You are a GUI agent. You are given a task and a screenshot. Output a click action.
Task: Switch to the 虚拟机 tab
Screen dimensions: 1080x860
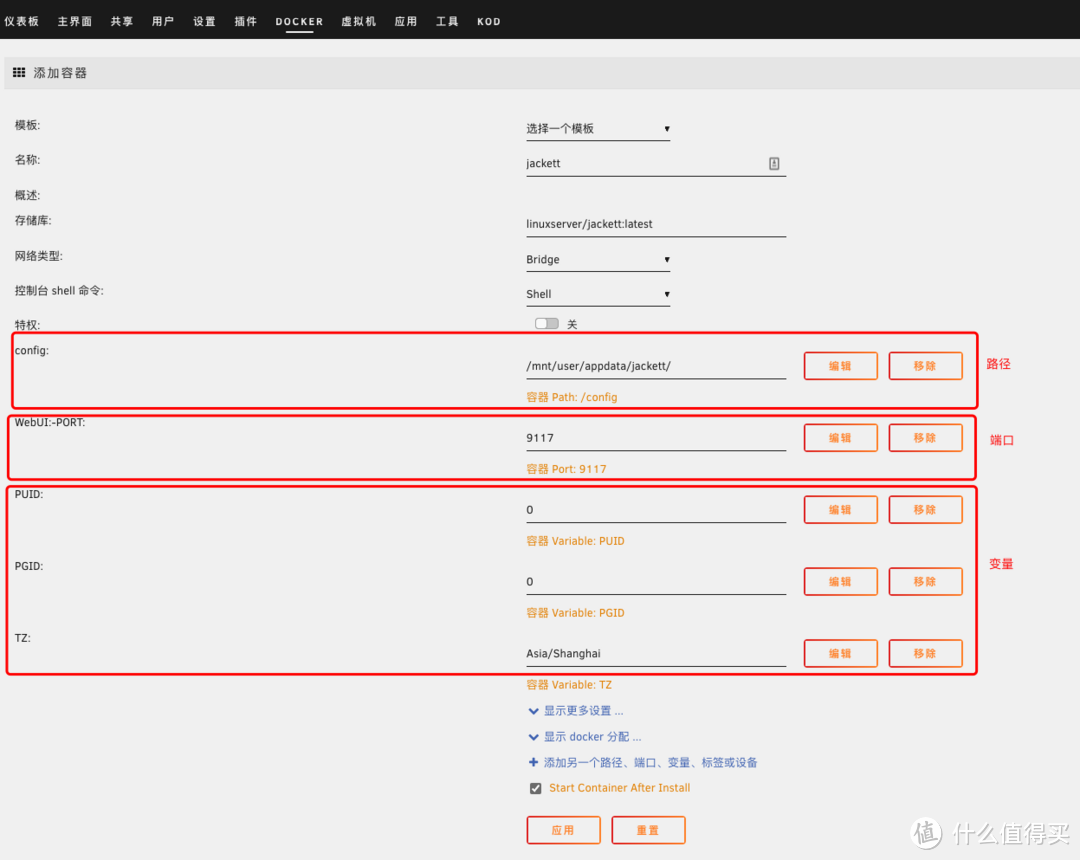click(358, 21)
